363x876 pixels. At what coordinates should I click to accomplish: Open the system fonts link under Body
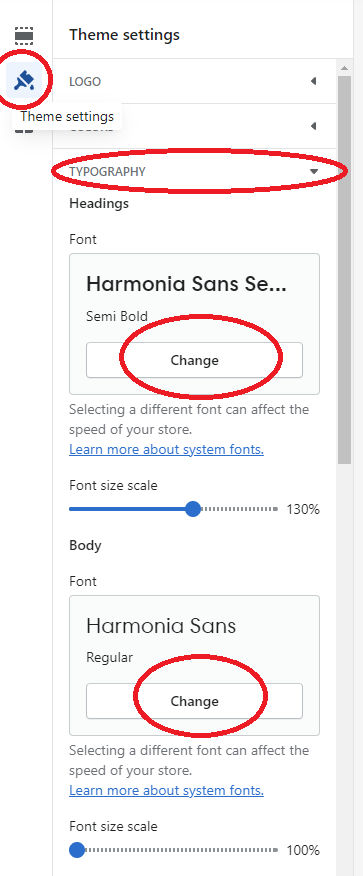166,791
